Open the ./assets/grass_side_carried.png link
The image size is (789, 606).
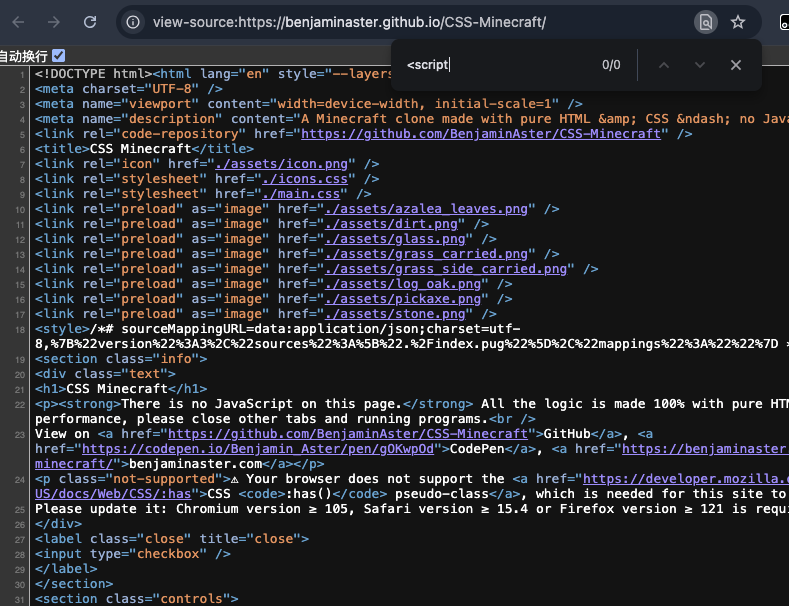click(446, 269)
